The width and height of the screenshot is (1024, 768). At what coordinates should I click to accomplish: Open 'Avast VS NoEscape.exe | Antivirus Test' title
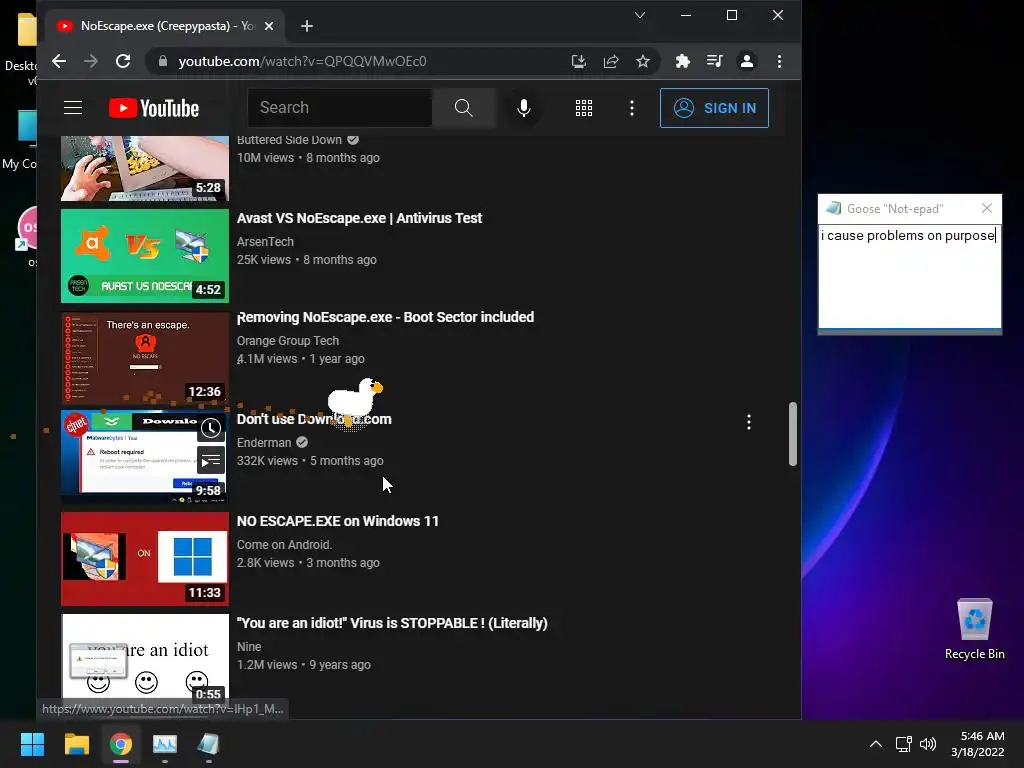(x=359, y=218)
